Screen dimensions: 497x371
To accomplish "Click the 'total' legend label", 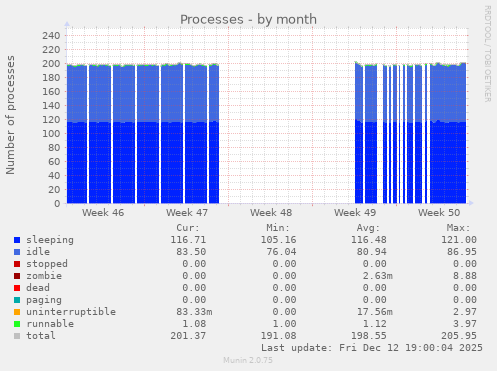I will (41, 336).
